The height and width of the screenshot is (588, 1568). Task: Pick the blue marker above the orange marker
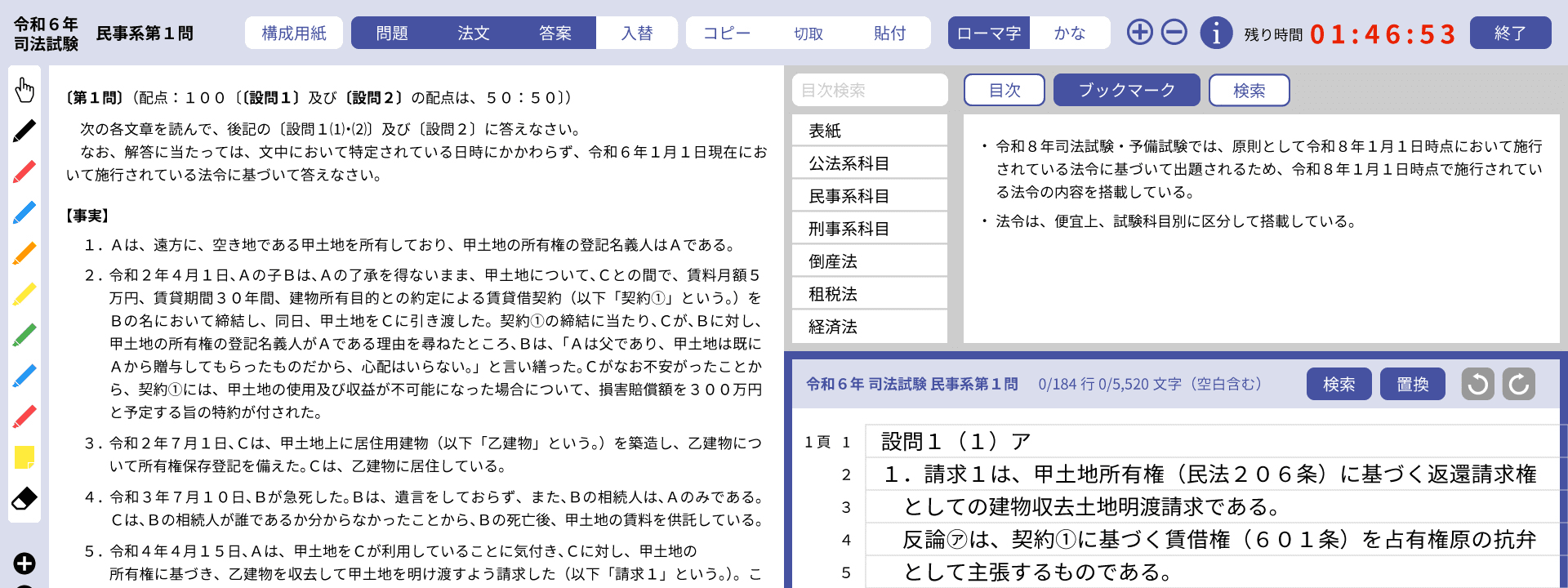point(24,212)
